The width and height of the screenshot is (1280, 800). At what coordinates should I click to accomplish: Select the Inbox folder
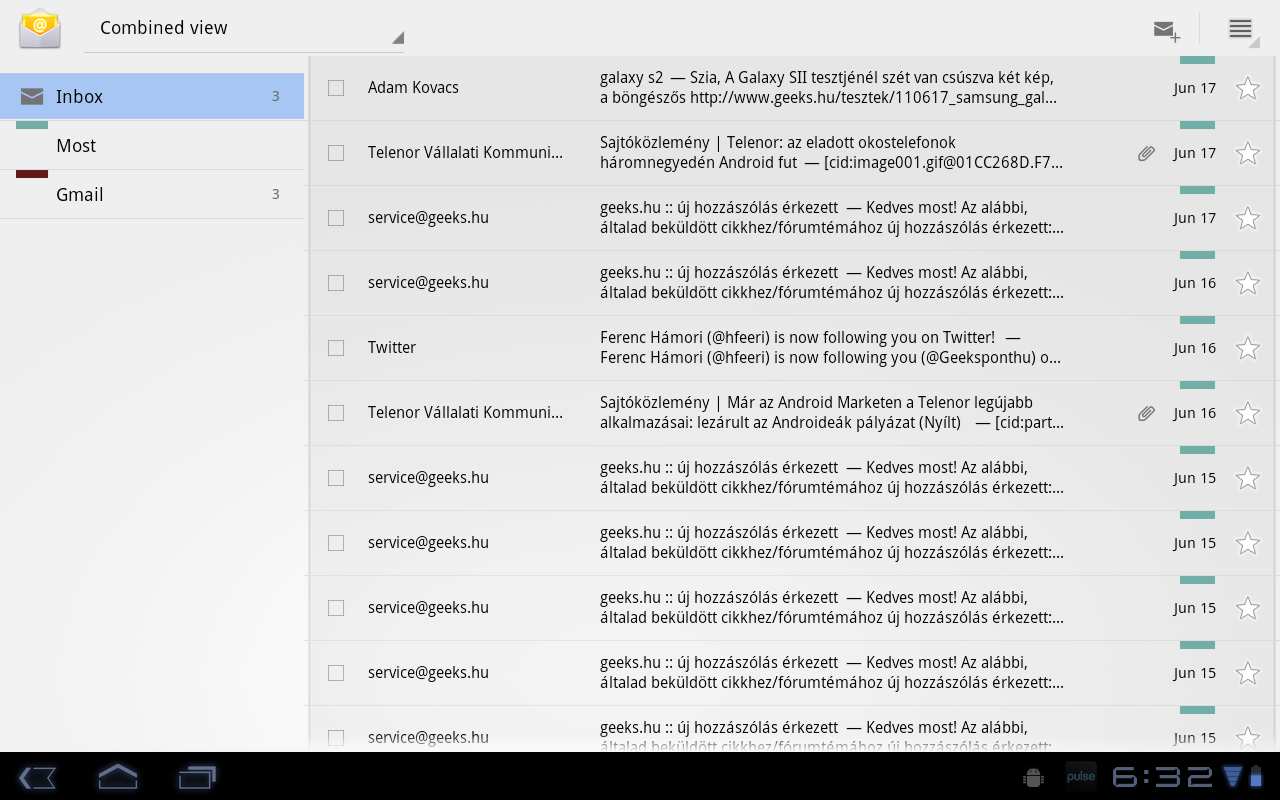click(152, 97)
